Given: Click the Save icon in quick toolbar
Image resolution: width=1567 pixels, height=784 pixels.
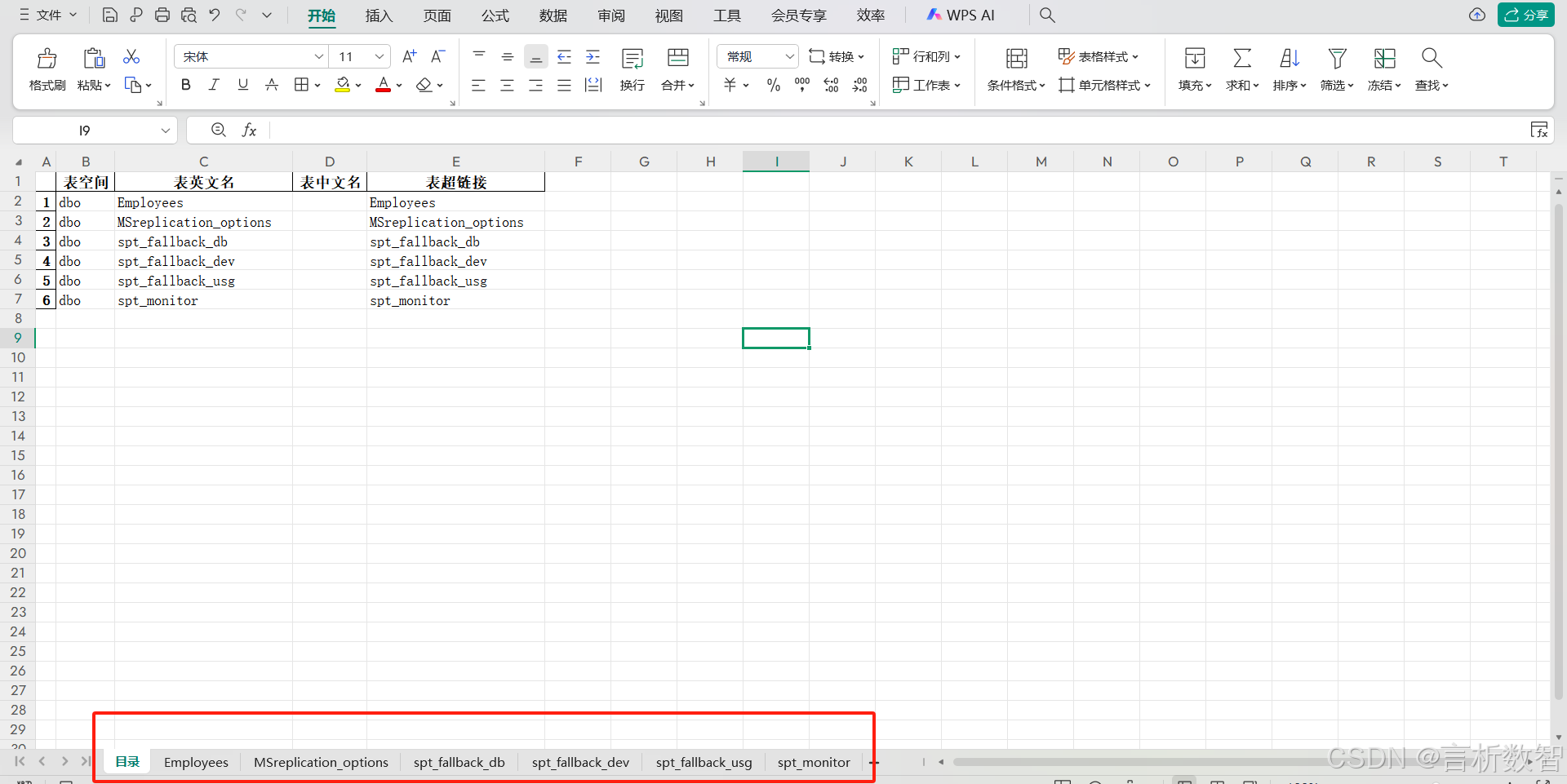Looking at the screenshot, I should (110, 15).
